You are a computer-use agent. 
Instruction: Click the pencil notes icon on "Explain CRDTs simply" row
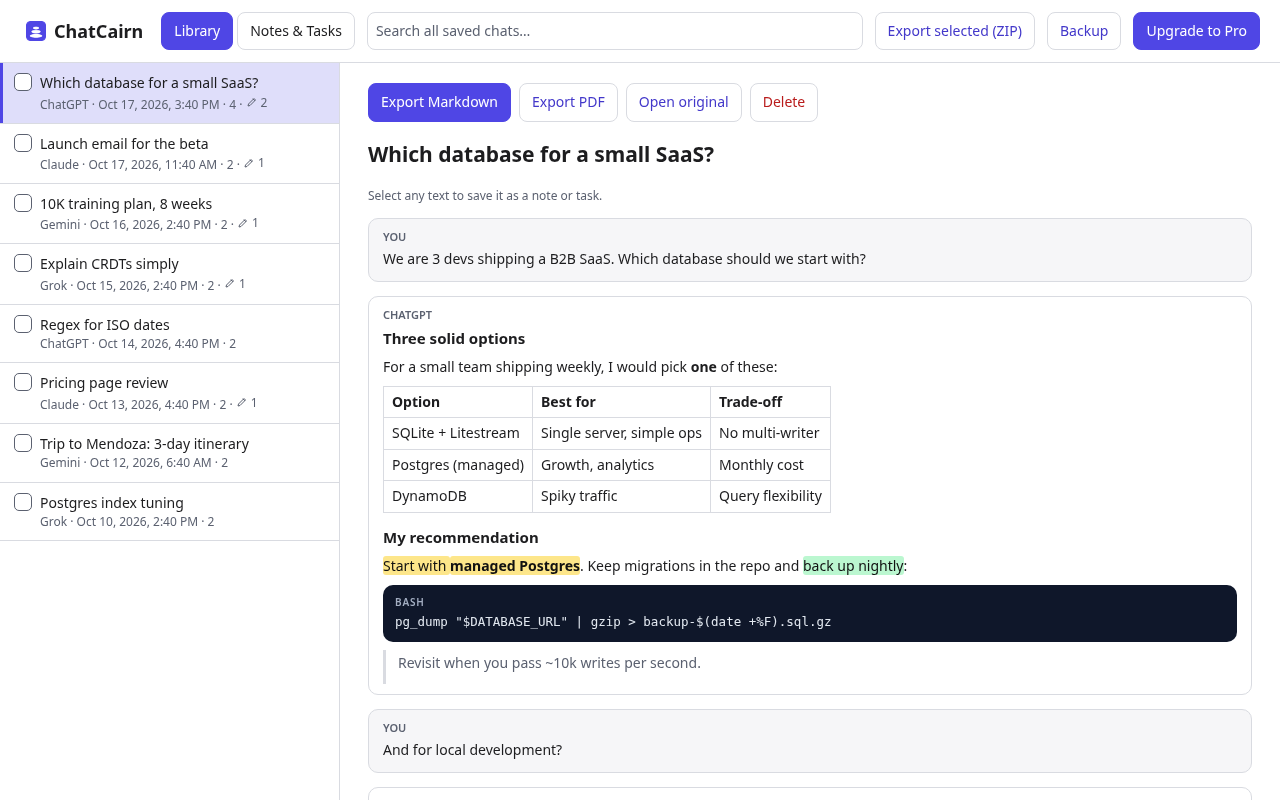pyautogui.click(x=230, y=283)
